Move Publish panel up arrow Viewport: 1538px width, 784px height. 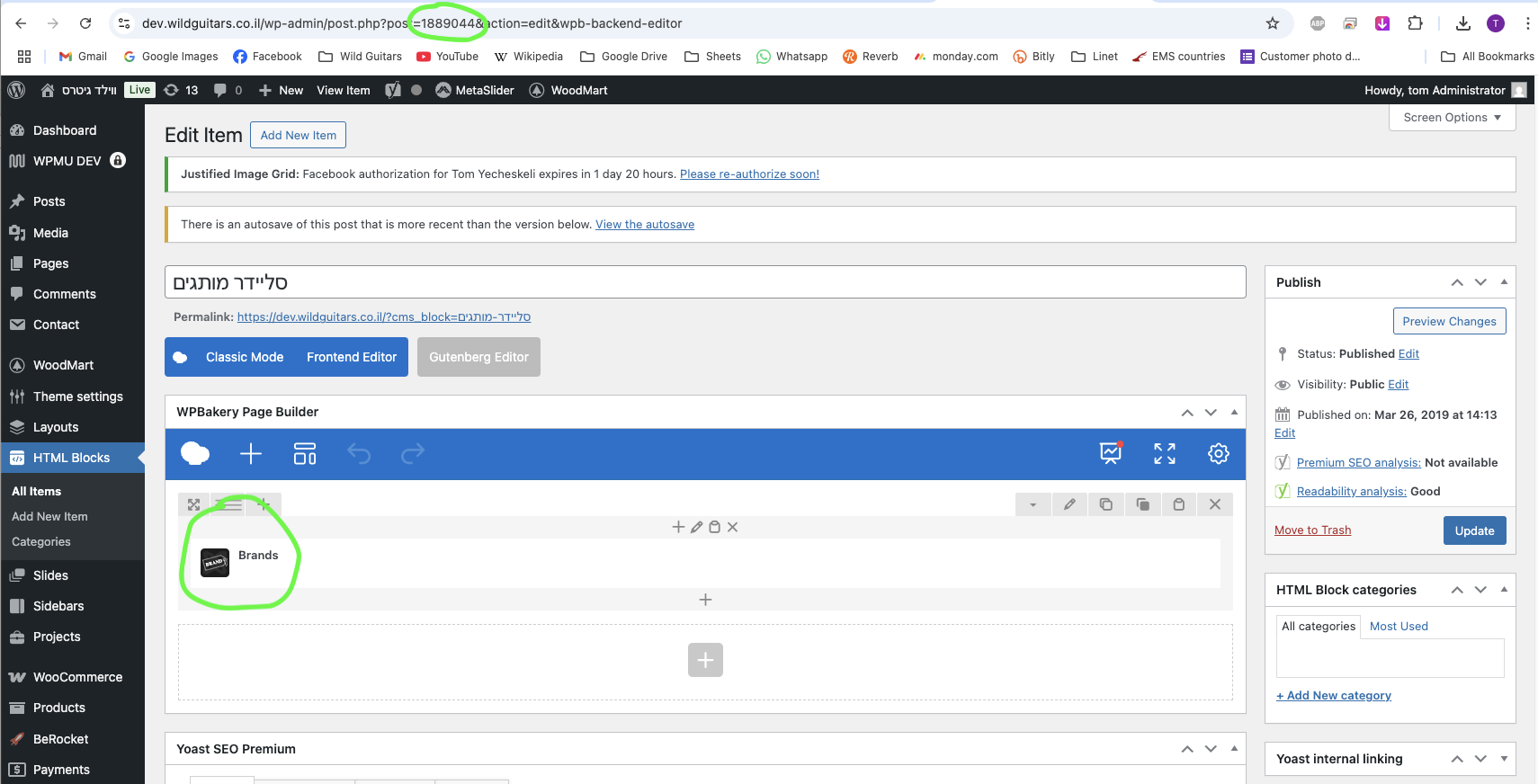pos(1457,282)
